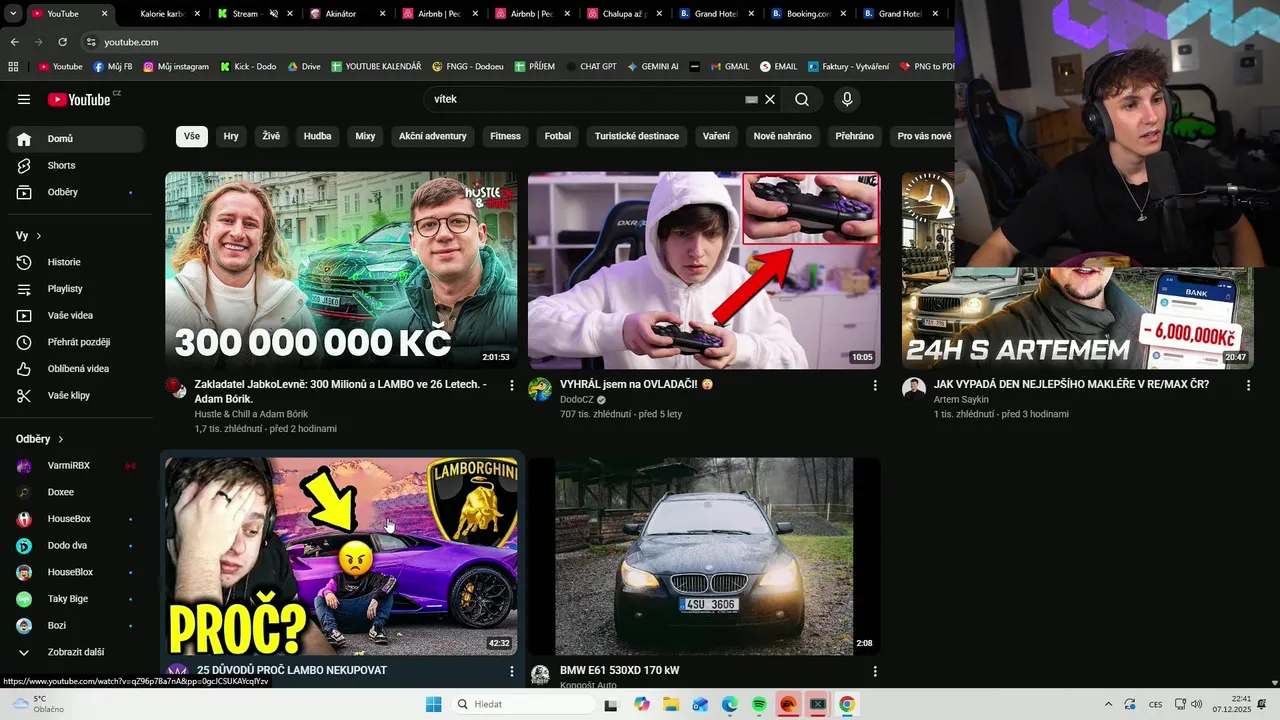Open Historie in the sidebar
Viewport: 1280px width, 720px height.
click(x=76, y=262)
